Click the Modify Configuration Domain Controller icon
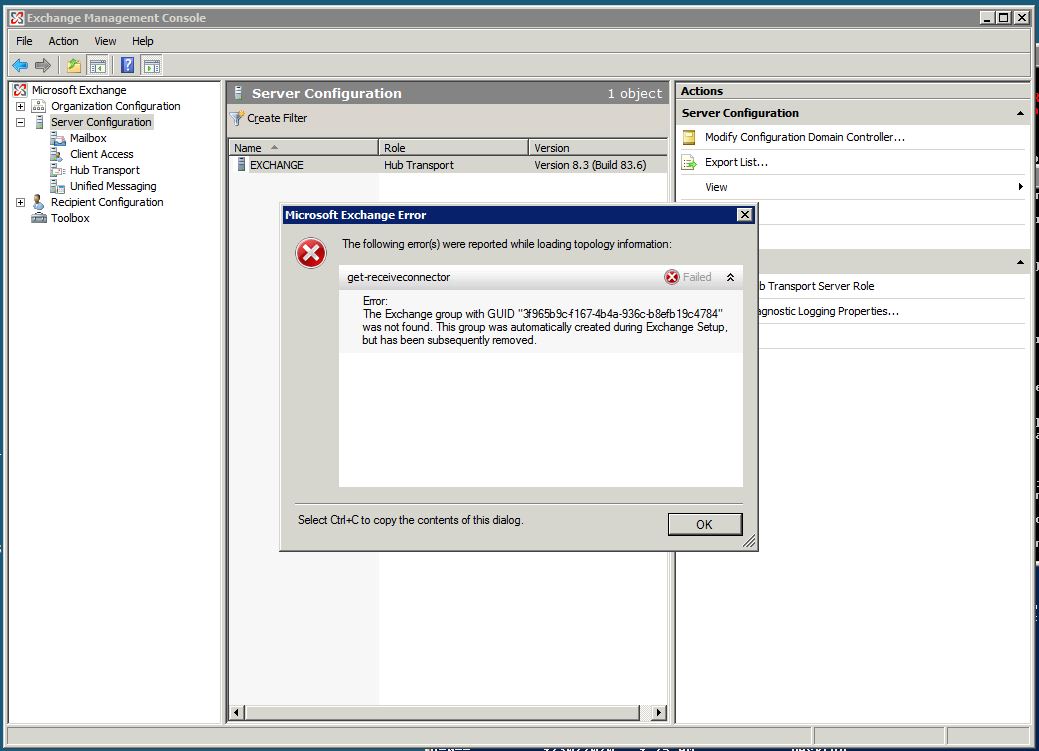Screen dimensions: 1039x751 689,137
